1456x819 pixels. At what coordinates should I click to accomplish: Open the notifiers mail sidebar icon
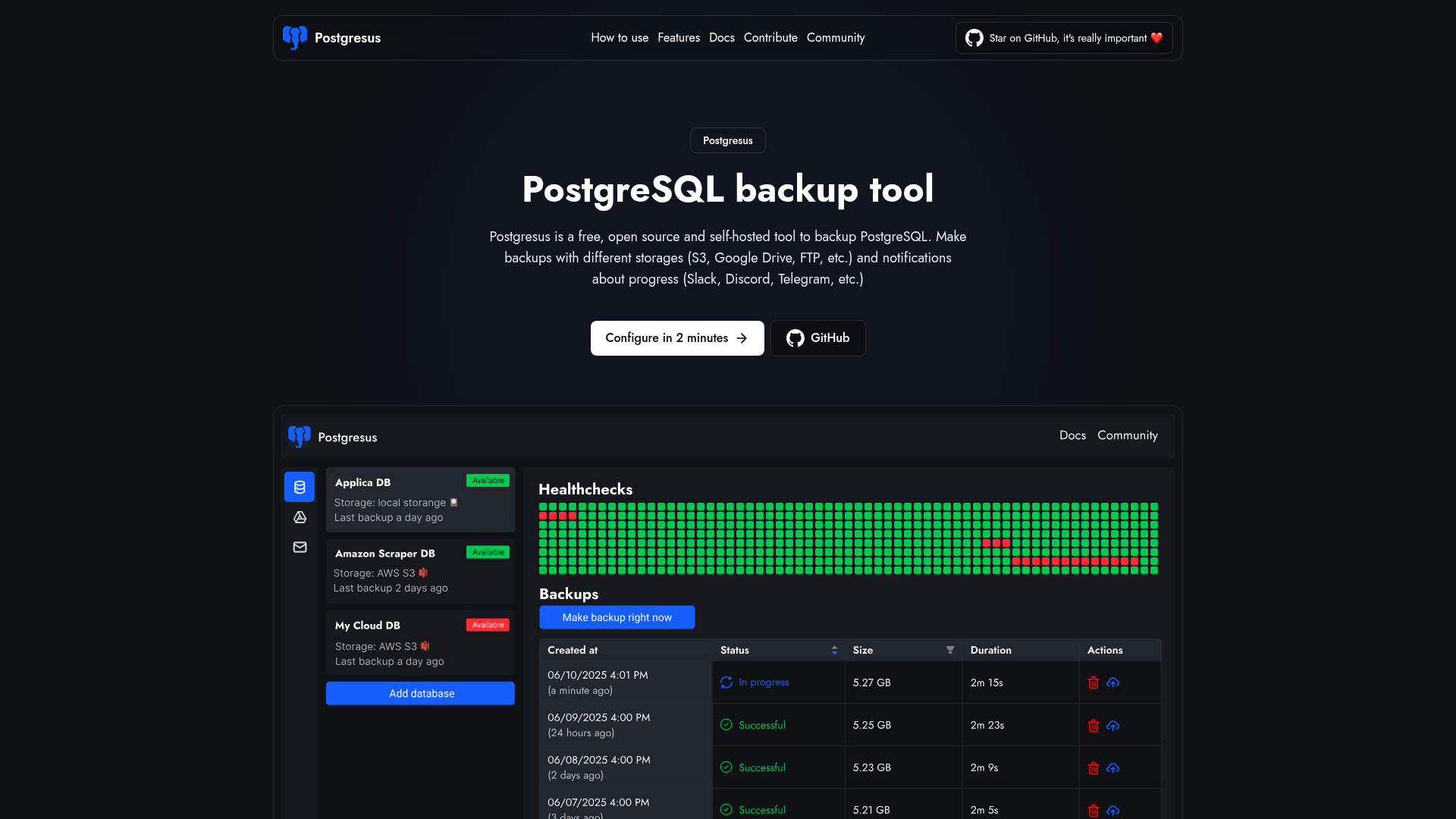tap(300, 547)
